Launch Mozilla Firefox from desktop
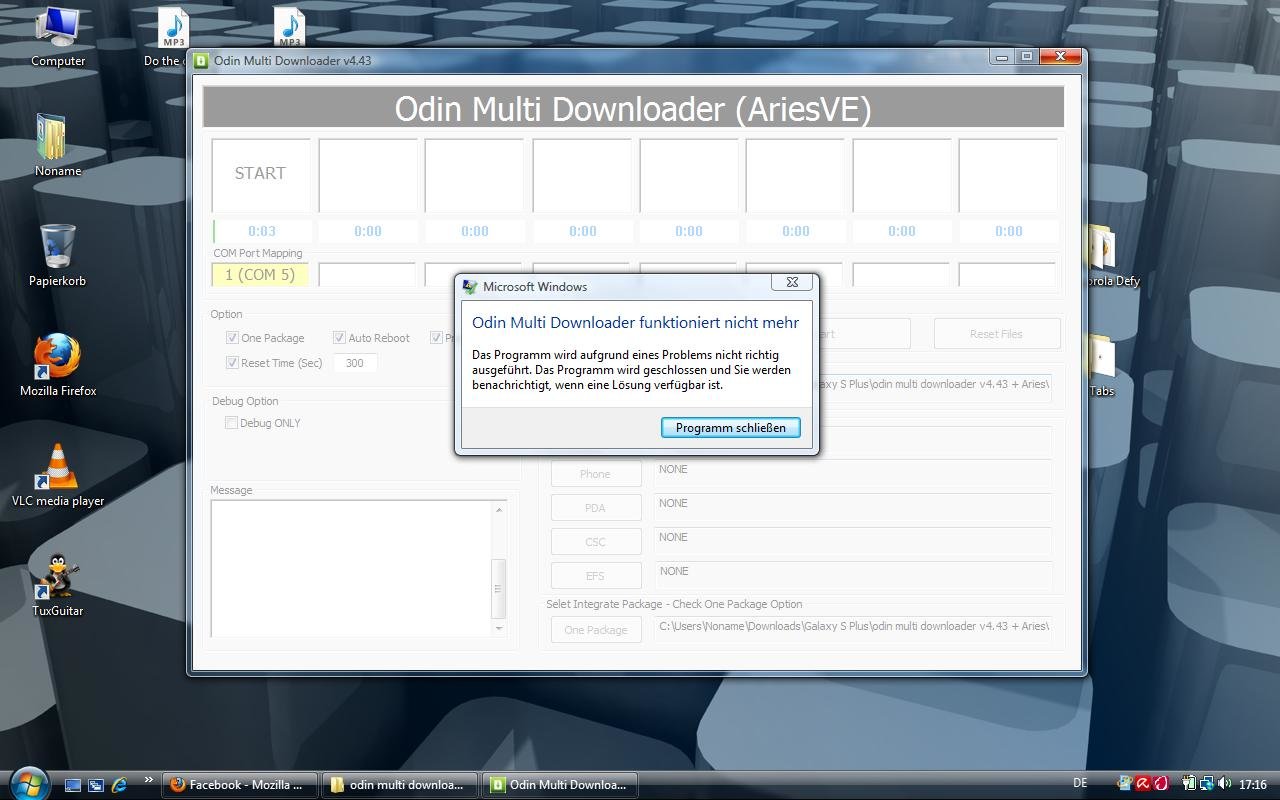 tap(58, 365)
